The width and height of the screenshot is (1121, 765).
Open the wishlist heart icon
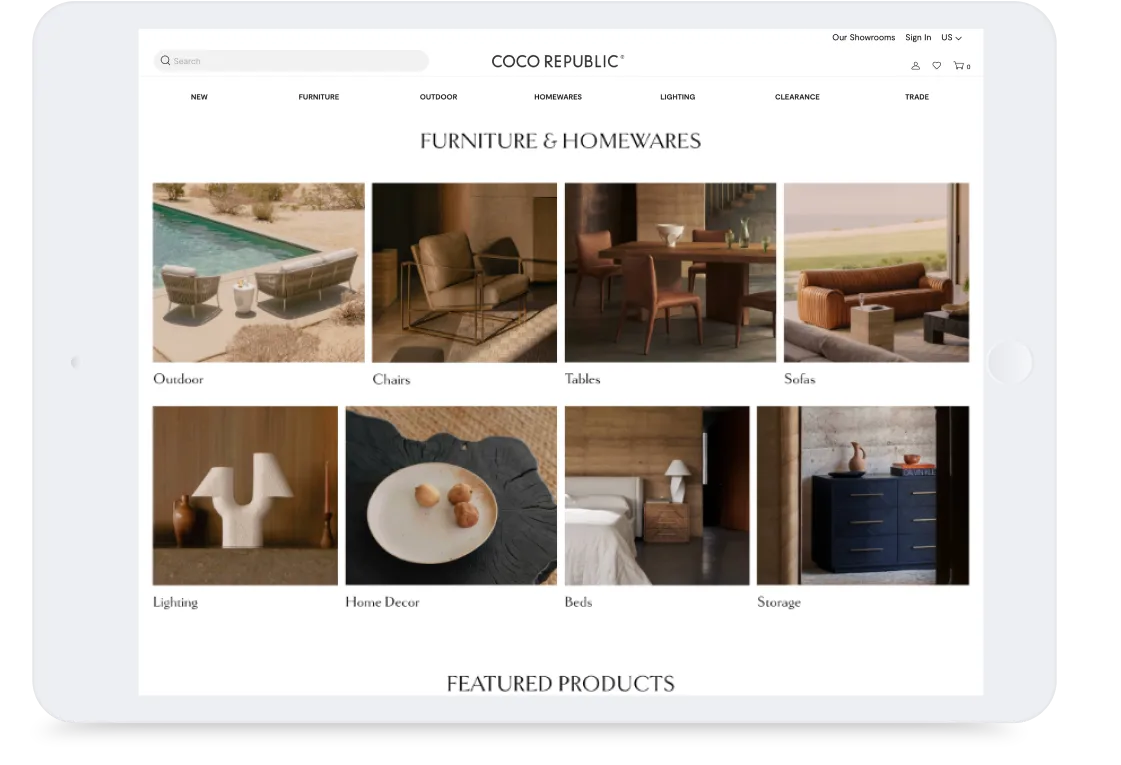click(x=937, y=65)
